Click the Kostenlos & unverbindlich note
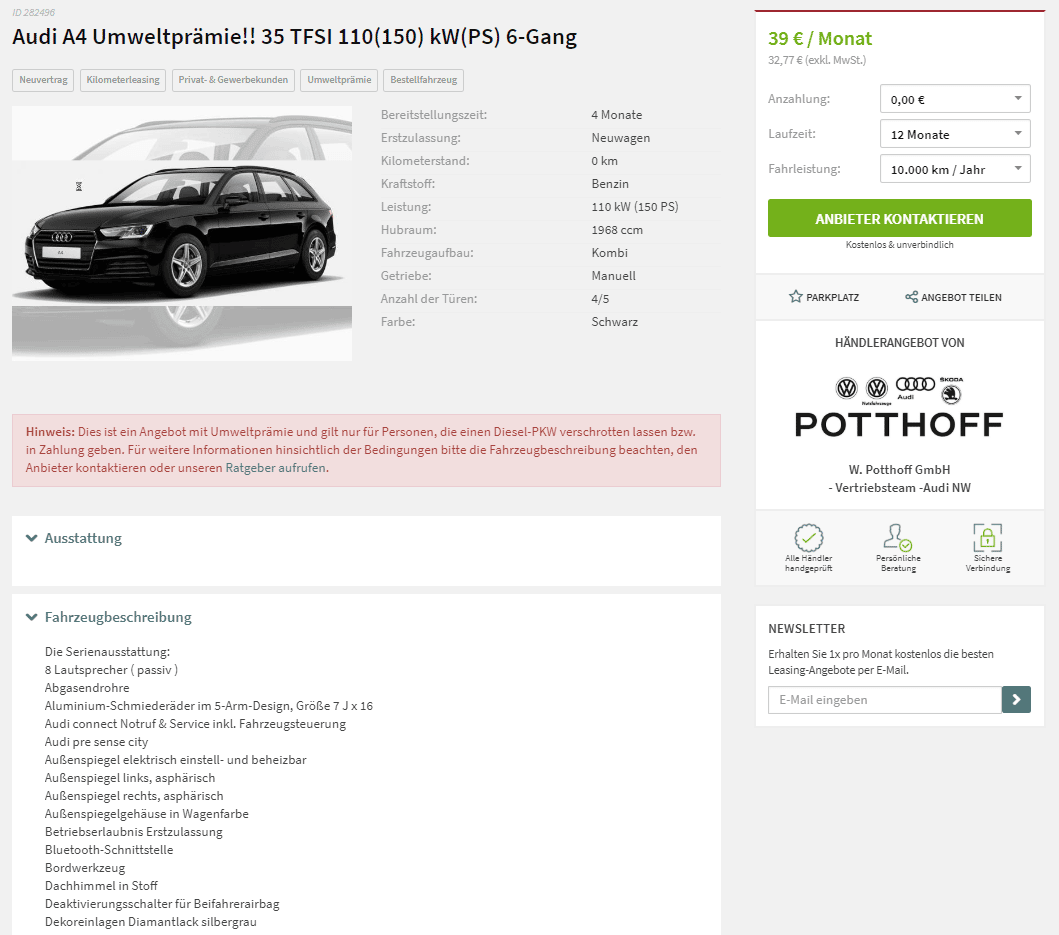 coord(900,245)
